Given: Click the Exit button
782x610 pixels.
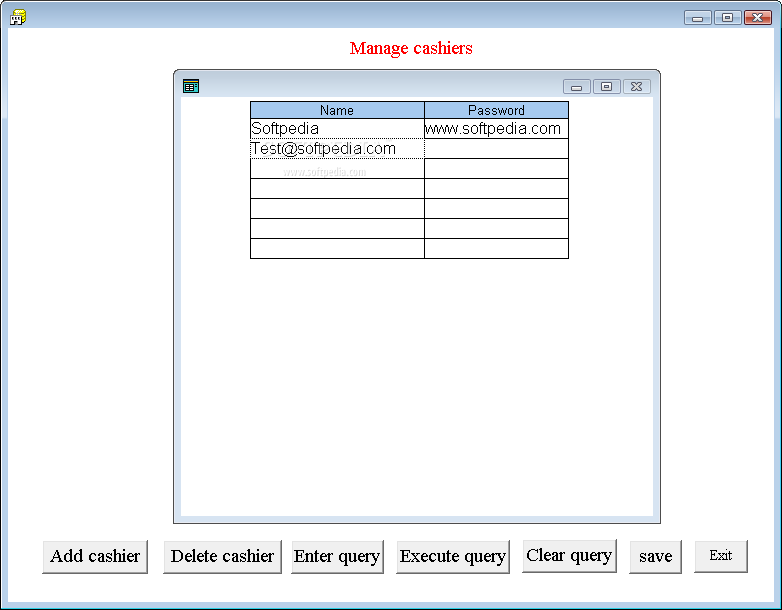Looking at the screenshot, I should (721, 556).
